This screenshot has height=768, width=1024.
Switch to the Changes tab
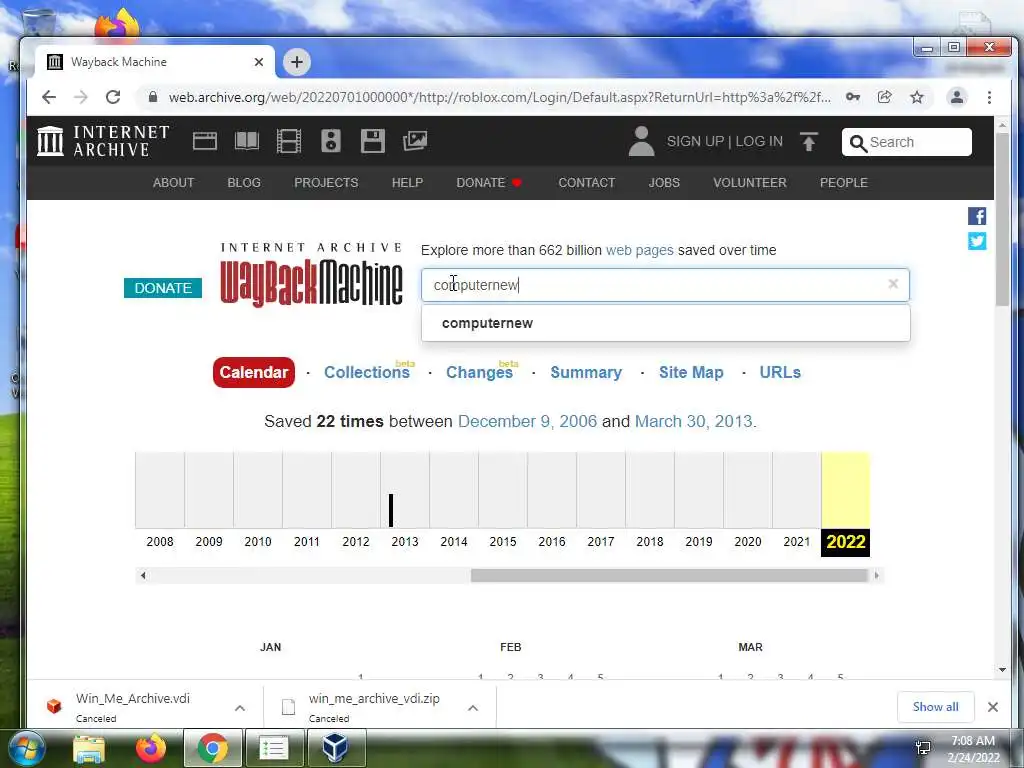coord(479,372)
